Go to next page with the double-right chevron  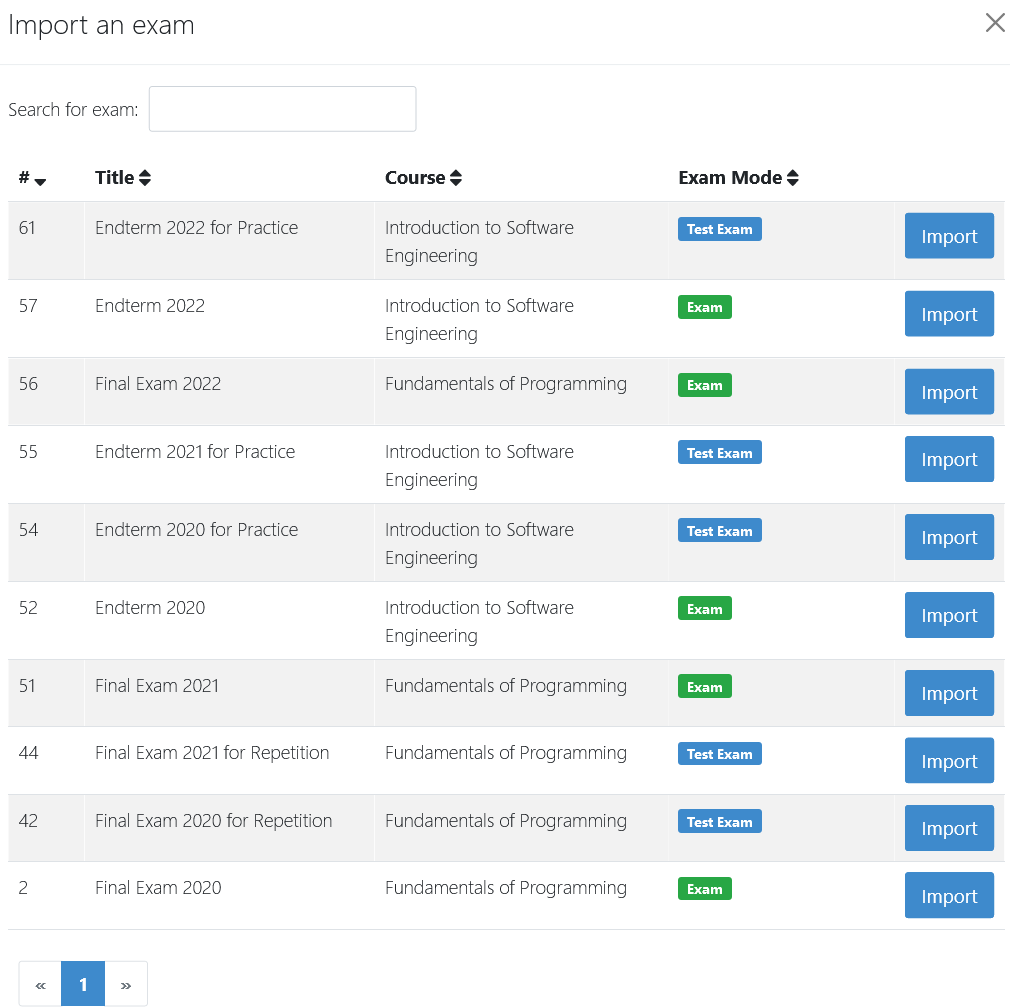pos(126,984)
